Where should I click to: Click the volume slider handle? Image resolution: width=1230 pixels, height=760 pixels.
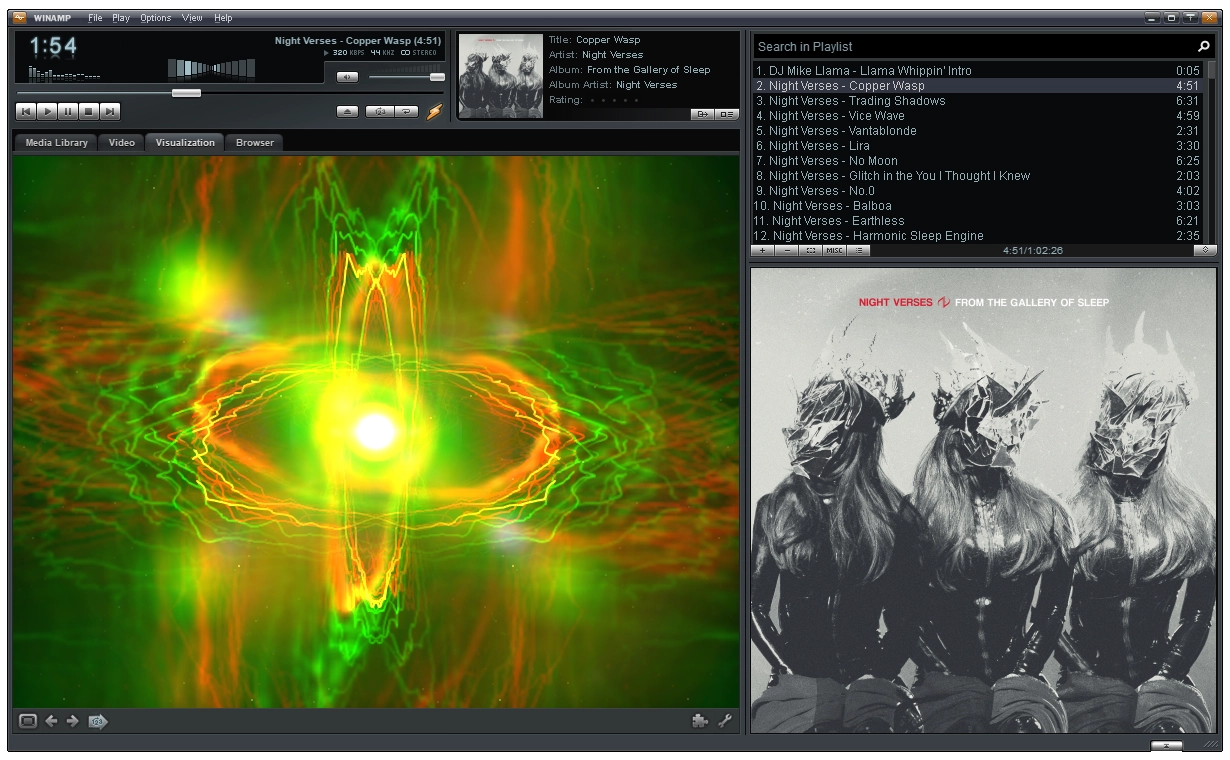click(437, 77)
